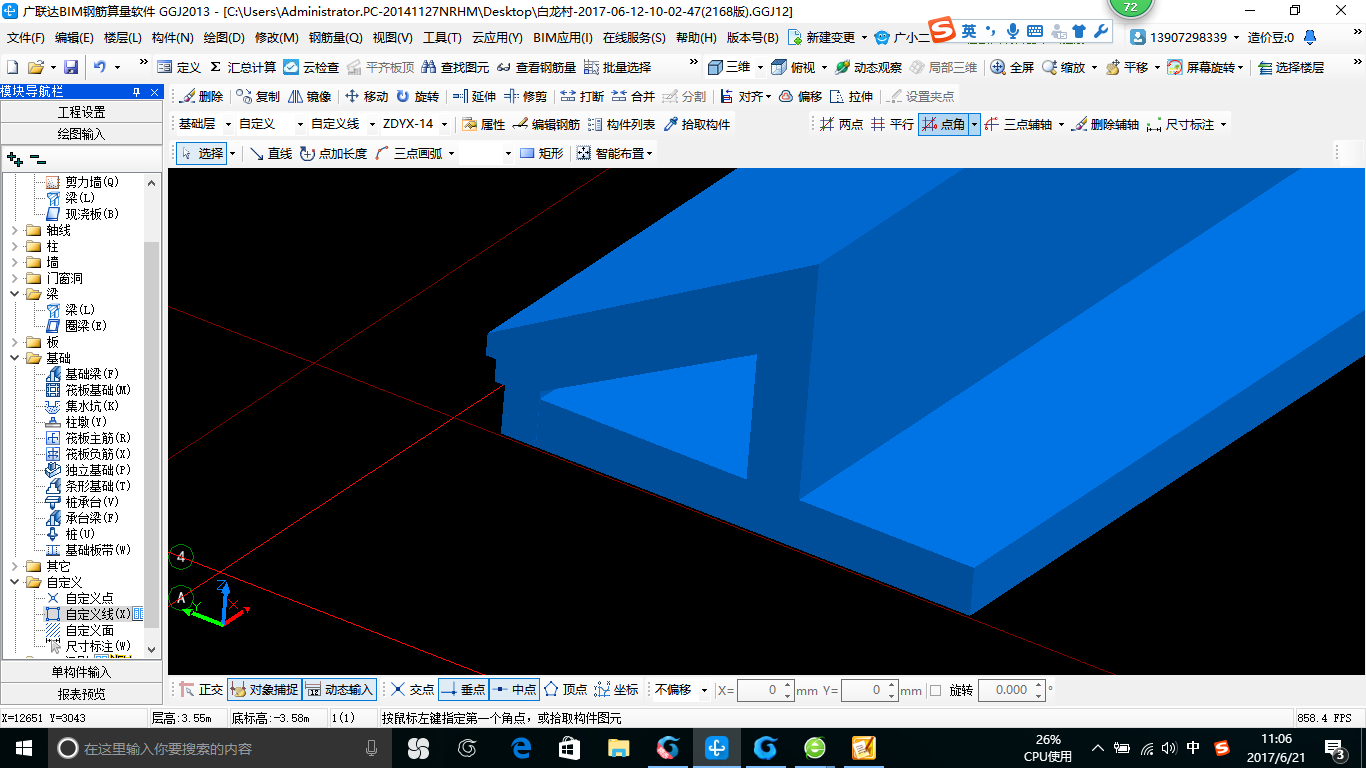Run 汇总计算 summary calculation
This screenshot has width=1366, height=768.
tap(243, 67)
